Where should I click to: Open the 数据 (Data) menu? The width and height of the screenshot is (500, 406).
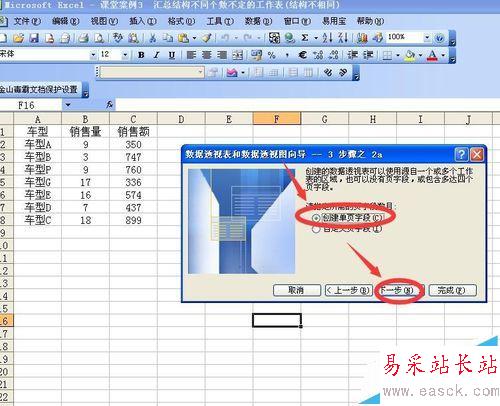coord(258,21)
